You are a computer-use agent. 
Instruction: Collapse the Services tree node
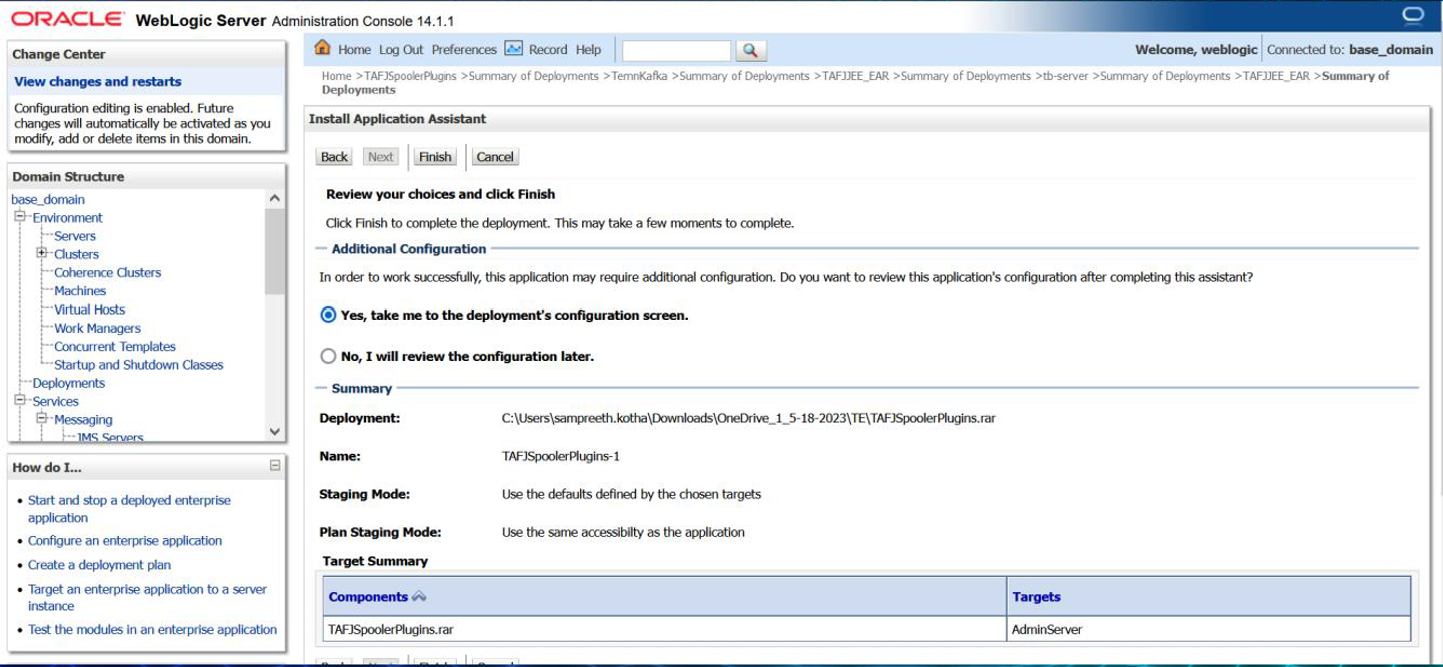point(19,401)
